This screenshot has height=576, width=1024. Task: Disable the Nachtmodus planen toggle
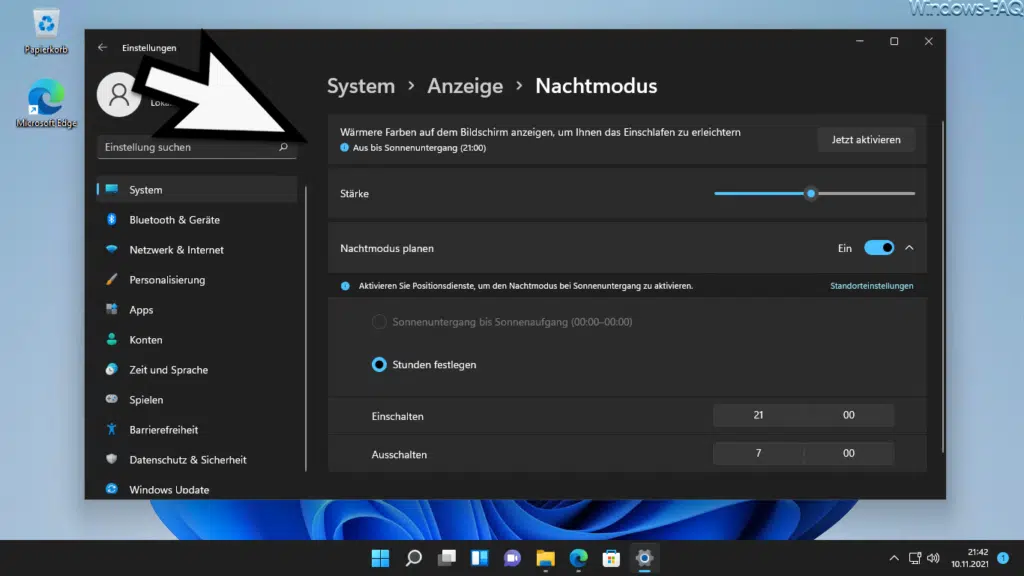[879, 247]
